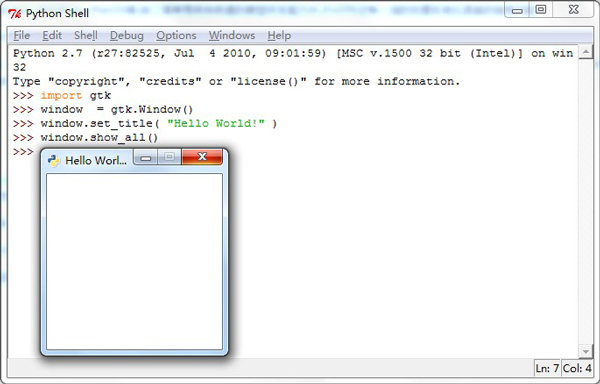Expand the Options menu
The image size is (600, 384).
pyautogui.click(x=176, y=36)
